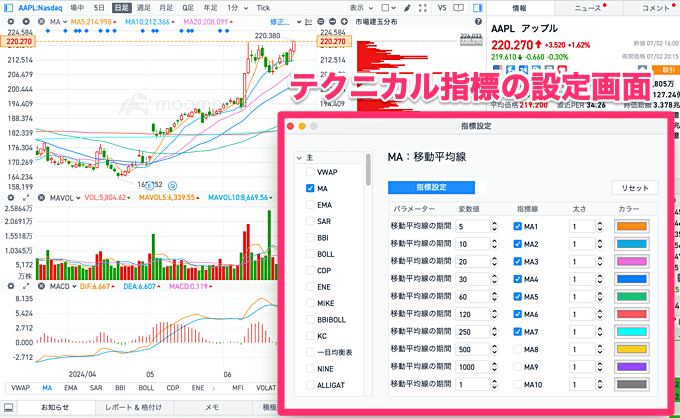The width and height of the screenshot is (680, 418).
Task: Click the VS compare button
Action: (442, 8)
